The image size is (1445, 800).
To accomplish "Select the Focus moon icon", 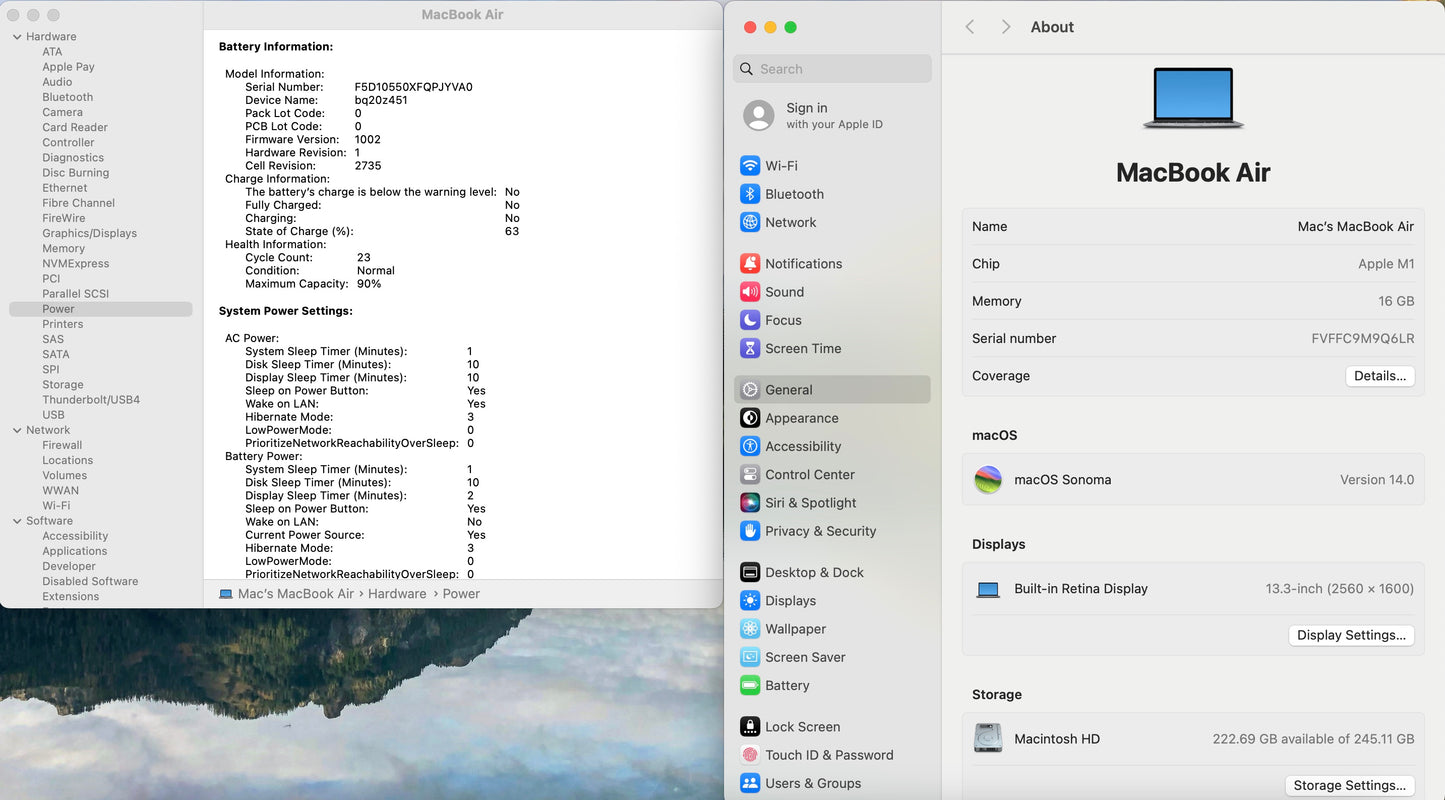I will [749, 320].
